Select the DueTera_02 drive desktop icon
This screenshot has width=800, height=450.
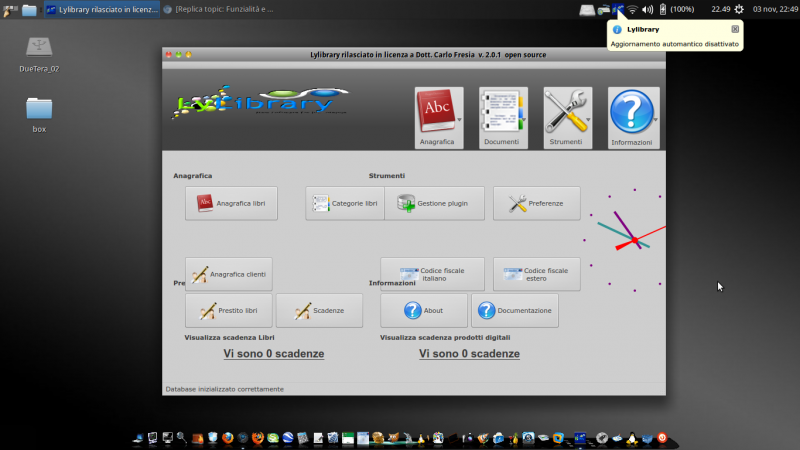tap(39, 55)
